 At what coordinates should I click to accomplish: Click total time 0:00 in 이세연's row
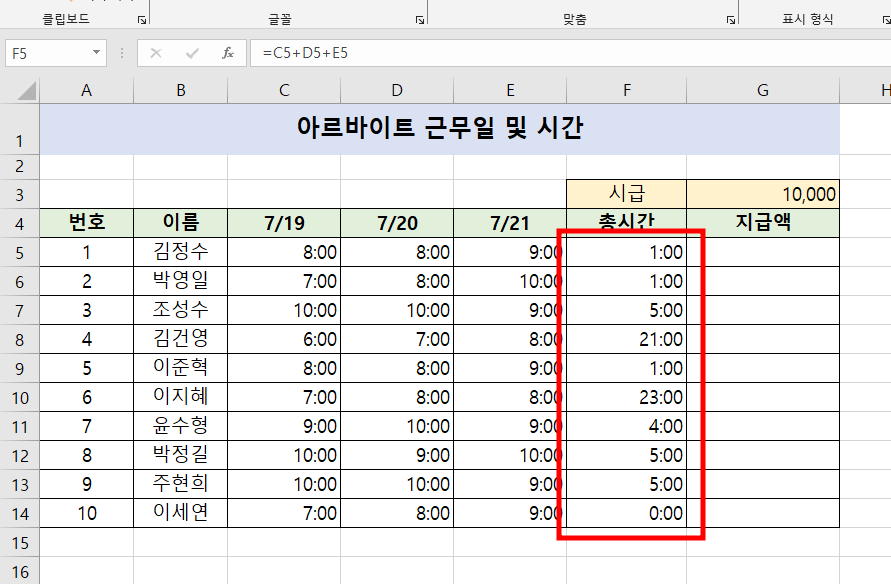click(627, 513)
